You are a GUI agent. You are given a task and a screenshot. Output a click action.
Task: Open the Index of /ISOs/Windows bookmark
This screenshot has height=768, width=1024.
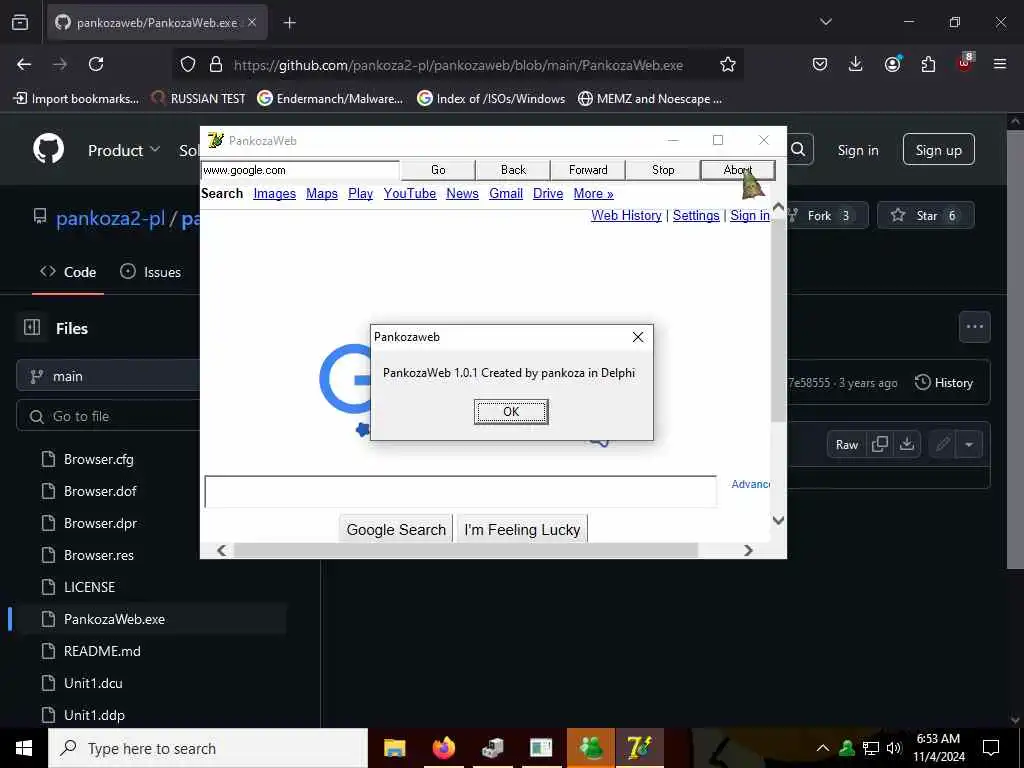(x=492, y=99)
